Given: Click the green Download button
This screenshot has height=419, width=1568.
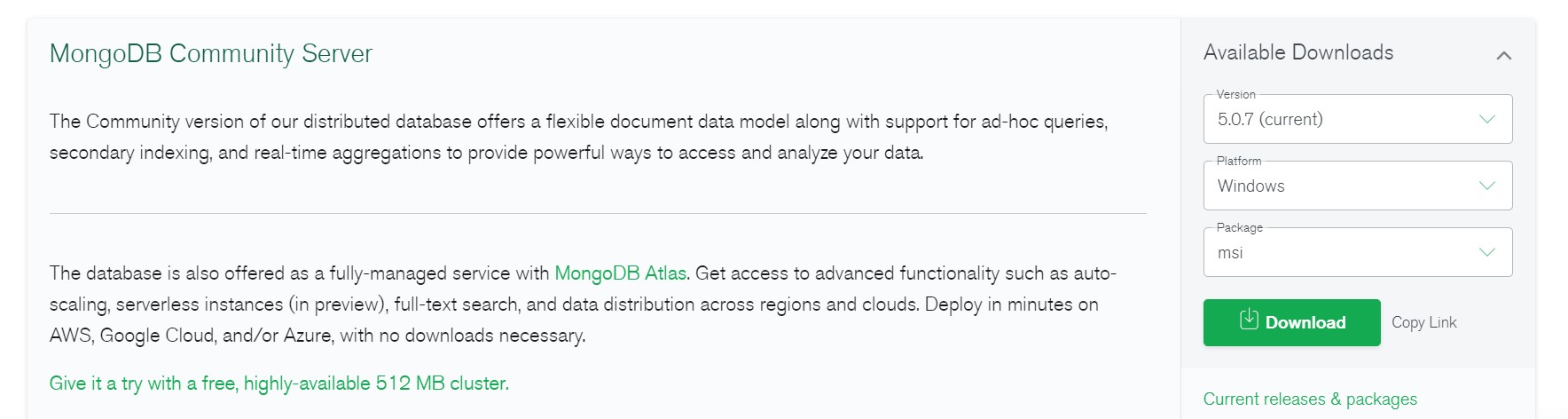Looking at the screenshot, I should coord(1292,322).
